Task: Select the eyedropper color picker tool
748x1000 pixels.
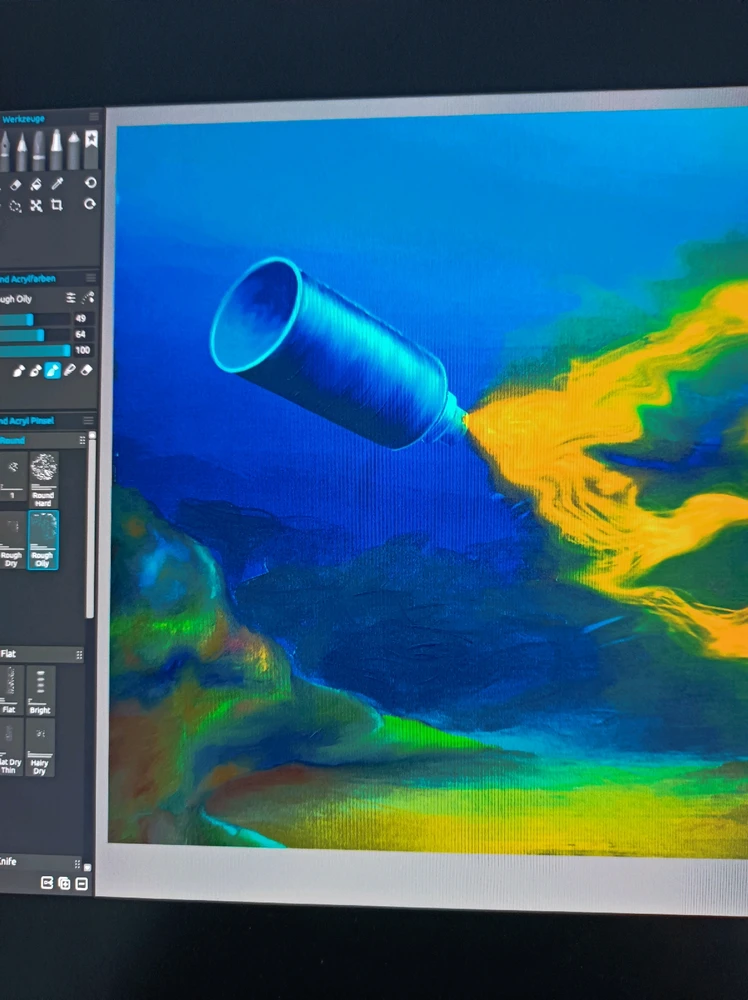Action: (x=57, y=184)
